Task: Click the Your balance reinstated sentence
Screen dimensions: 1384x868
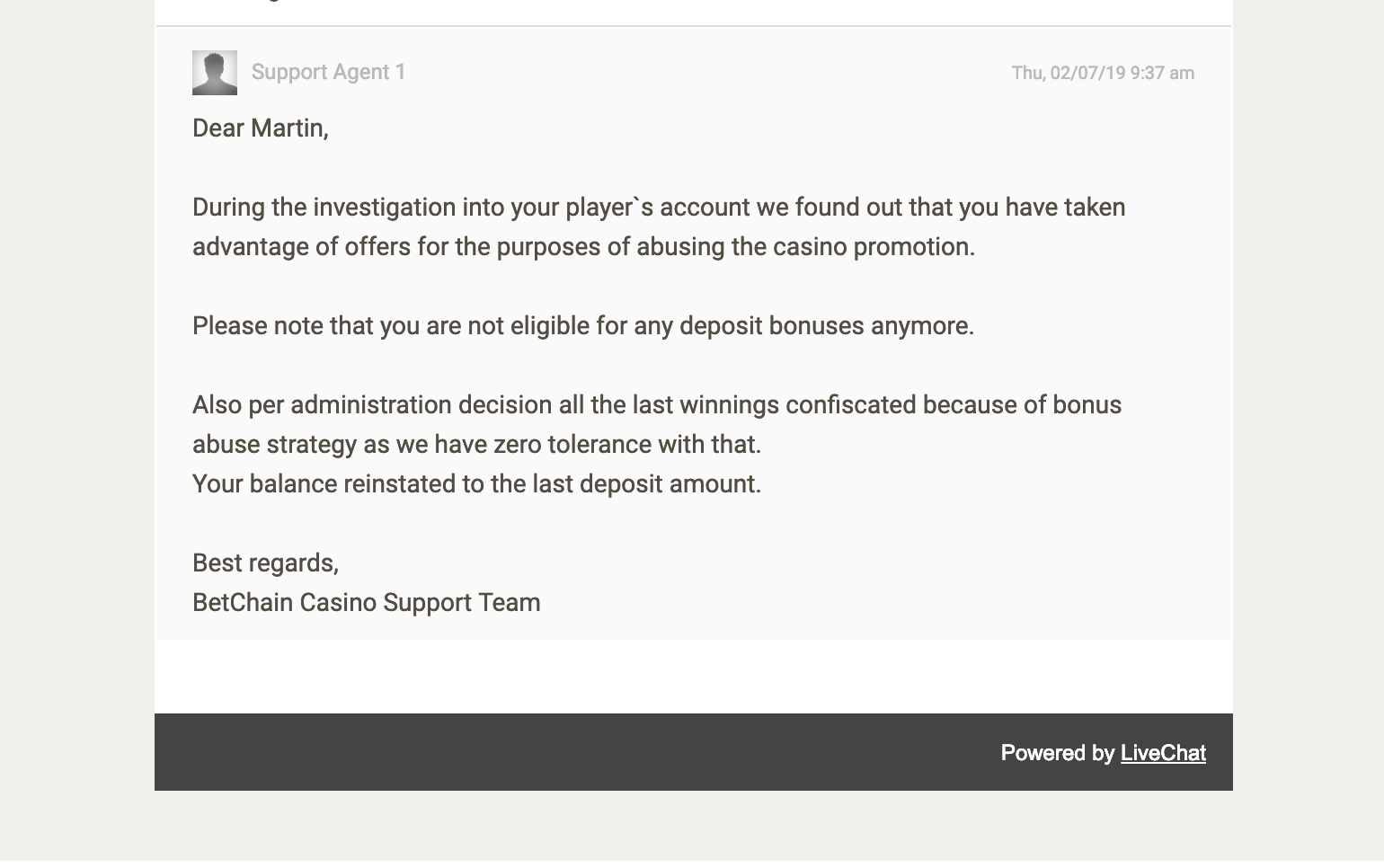Action: pyautogui.click(x=476, y=484)
